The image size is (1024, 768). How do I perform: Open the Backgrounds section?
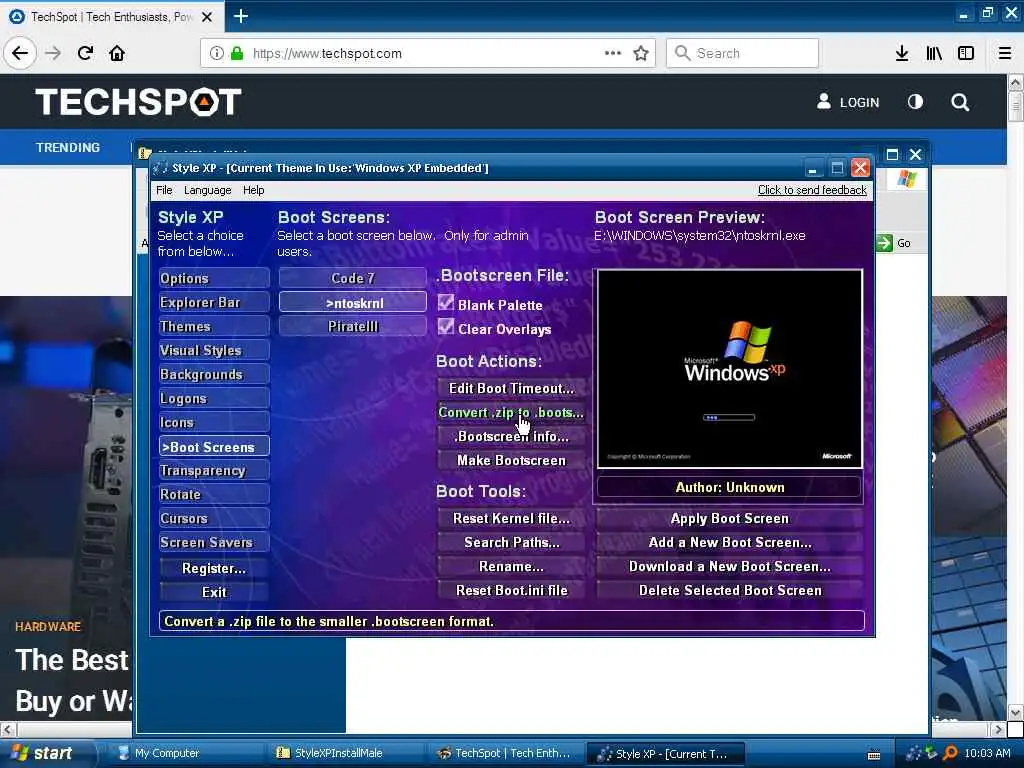pyautogui.click(x=214, y=374)
